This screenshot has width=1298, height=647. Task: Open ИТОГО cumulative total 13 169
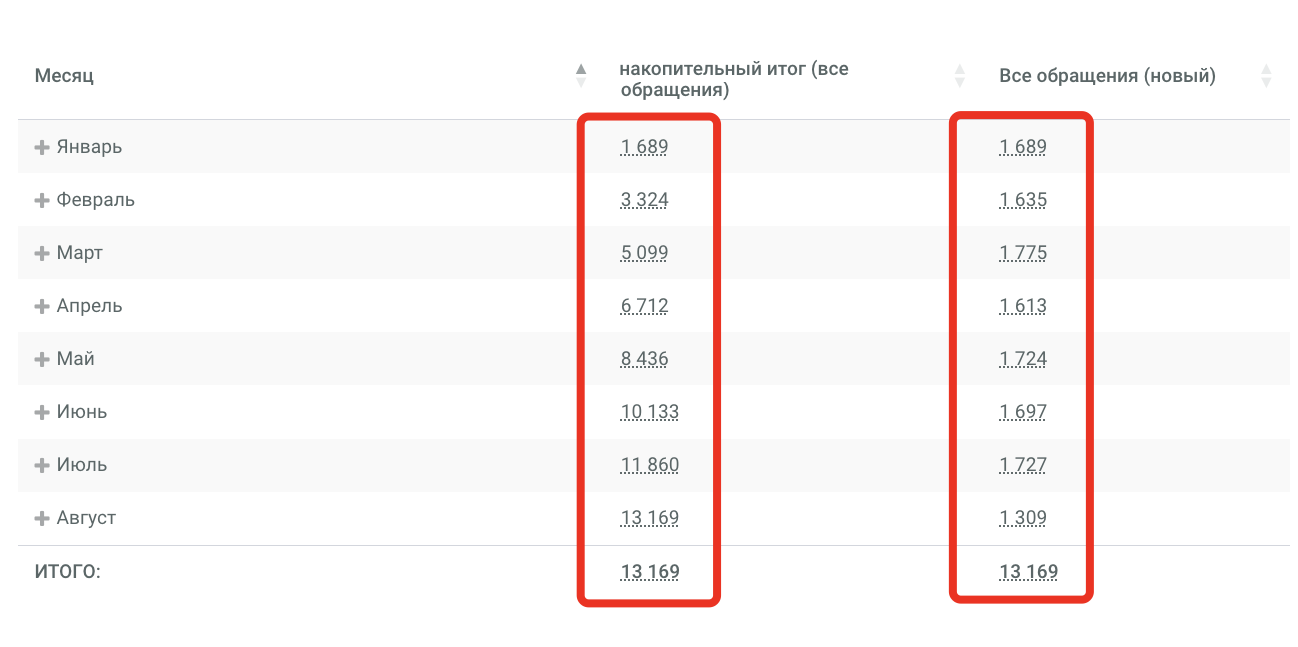(650, 572)
